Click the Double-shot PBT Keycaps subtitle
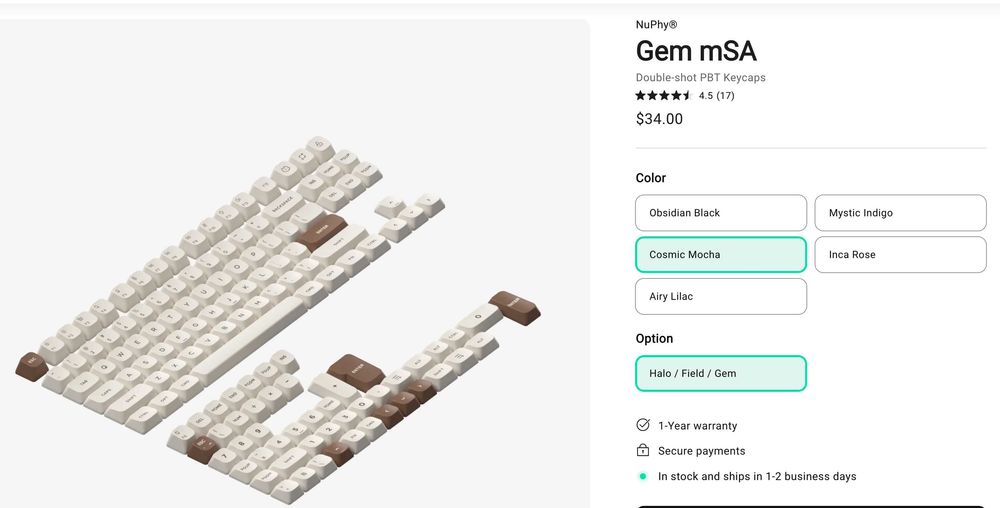 coord(700,77)
